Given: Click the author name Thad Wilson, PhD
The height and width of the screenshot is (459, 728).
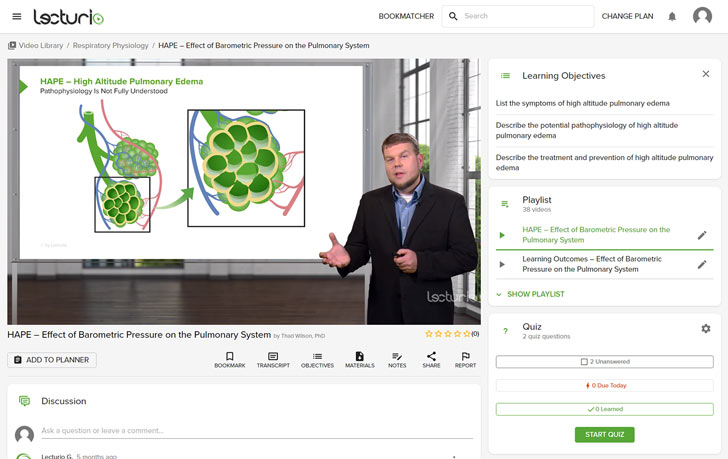Looking at the screenshot, I should coord(303,336).
